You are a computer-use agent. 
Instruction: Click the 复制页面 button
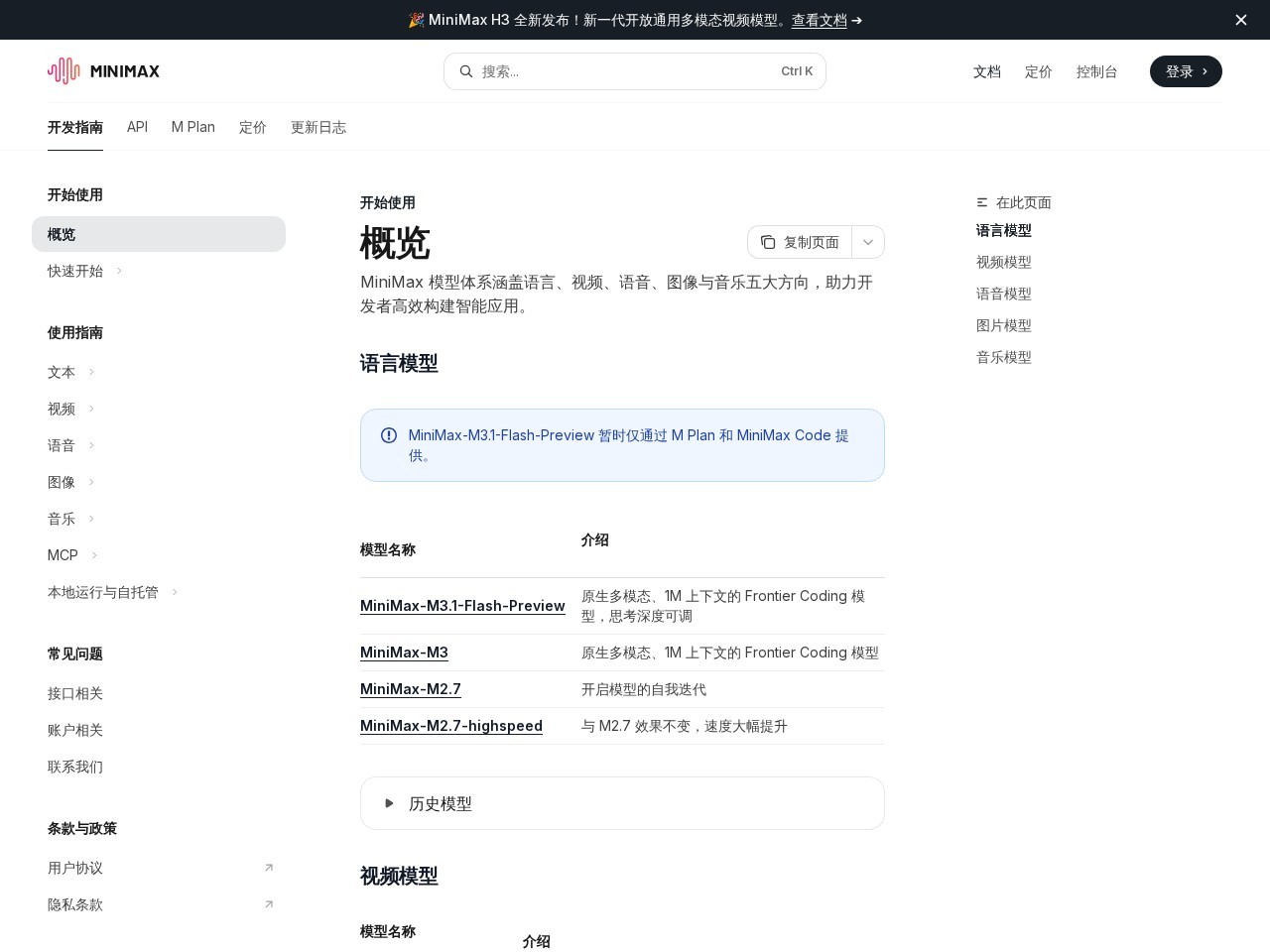click(800, 242)
